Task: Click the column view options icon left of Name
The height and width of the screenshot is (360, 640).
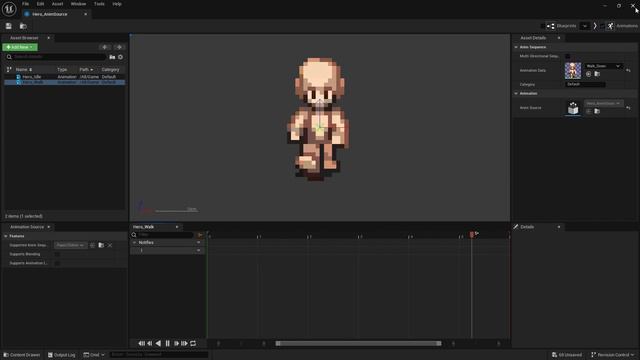Action: click(x=9, y=69)
